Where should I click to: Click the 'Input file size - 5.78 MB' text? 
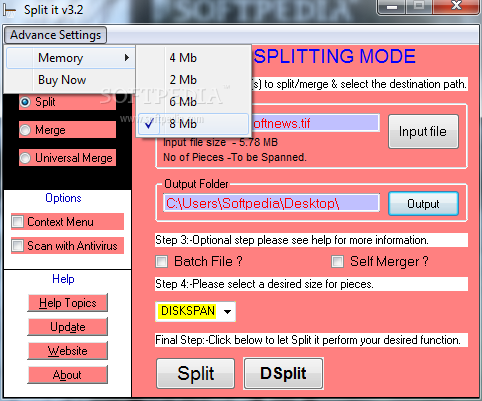pos(221,143)
